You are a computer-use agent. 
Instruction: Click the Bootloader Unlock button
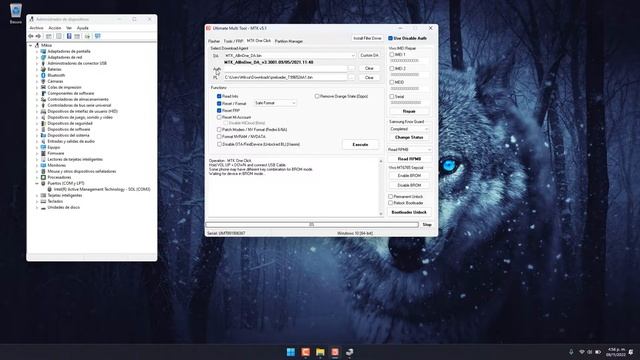pyautogui.click(x=409, y=212)
